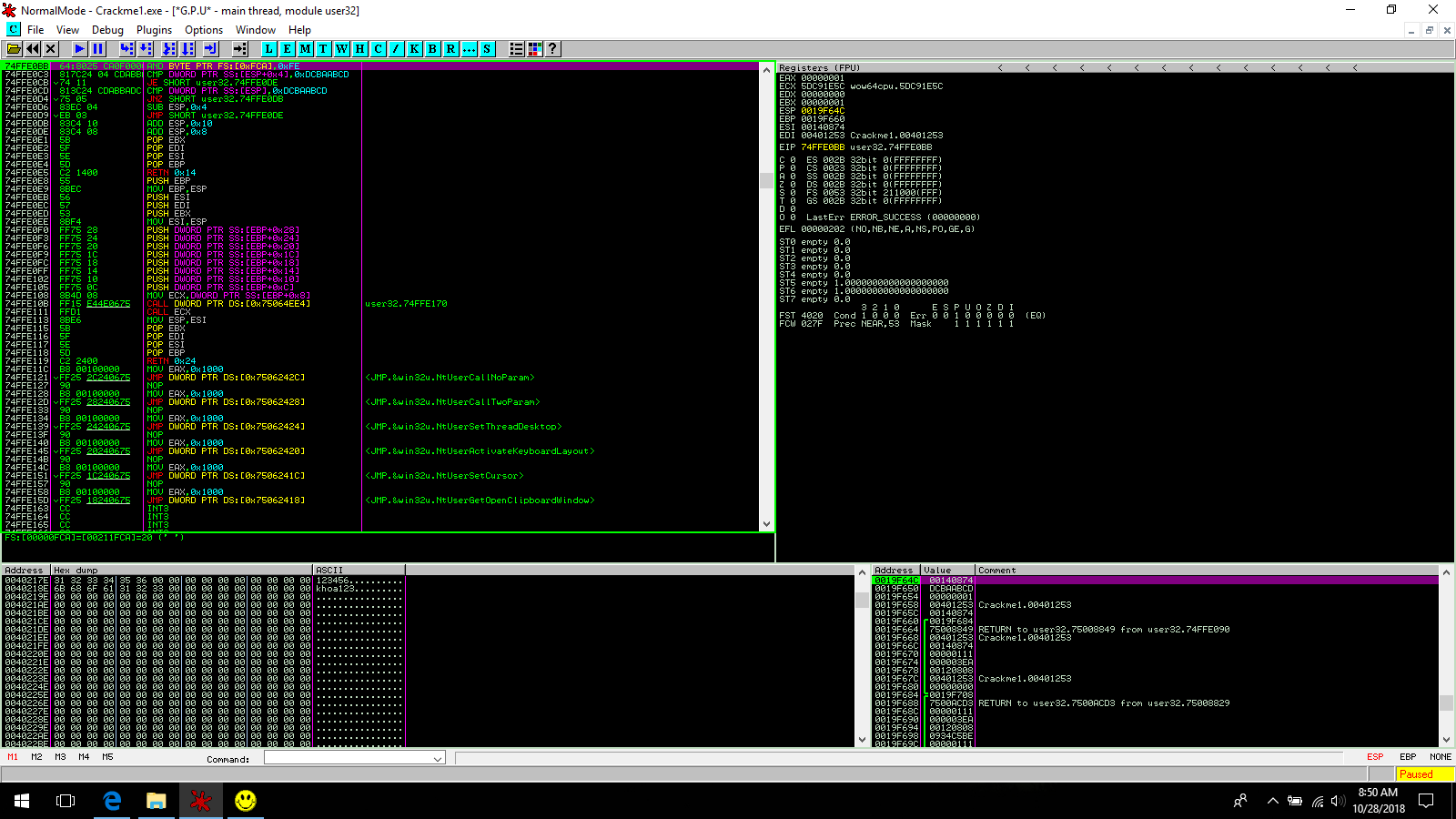
Task: Open Microsoft Edge from taskbar
Action: click(x=112, y=801)
